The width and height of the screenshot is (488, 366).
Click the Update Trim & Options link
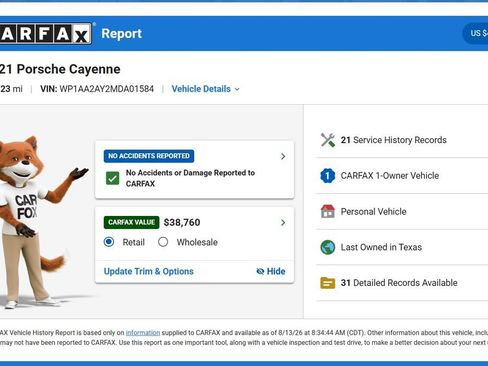tap(149, 271)
